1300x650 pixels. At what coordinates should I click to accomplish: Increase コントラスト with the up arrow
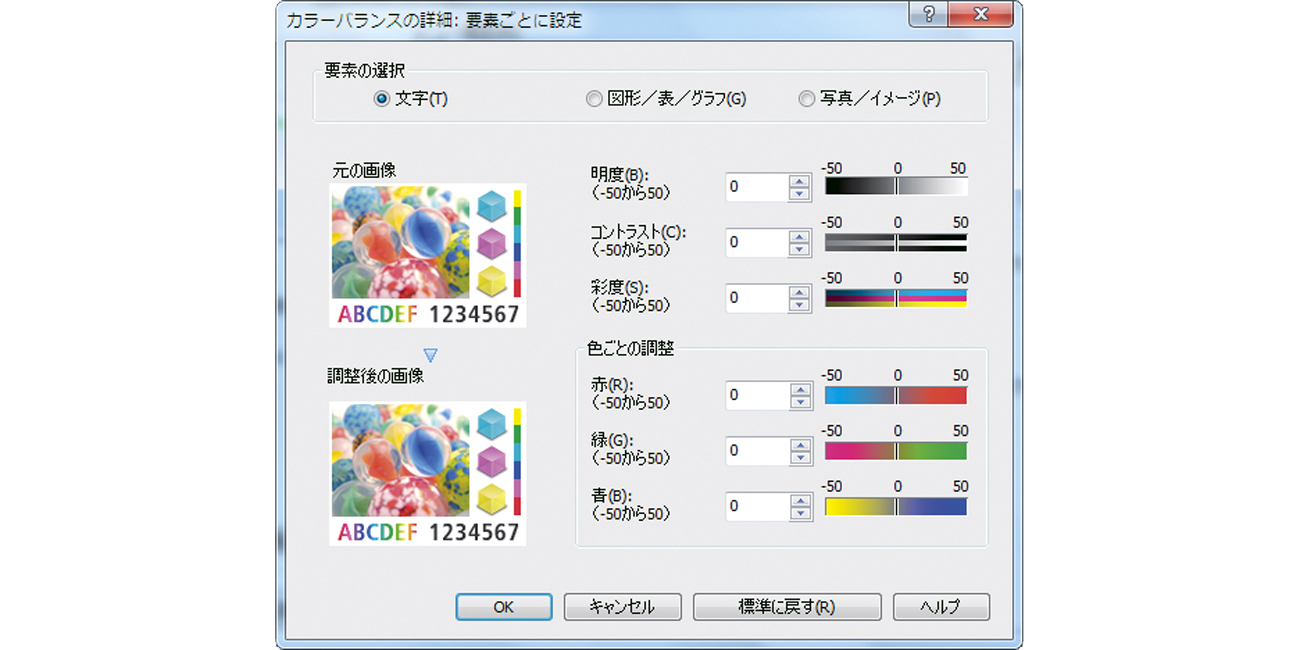(800, 237)
